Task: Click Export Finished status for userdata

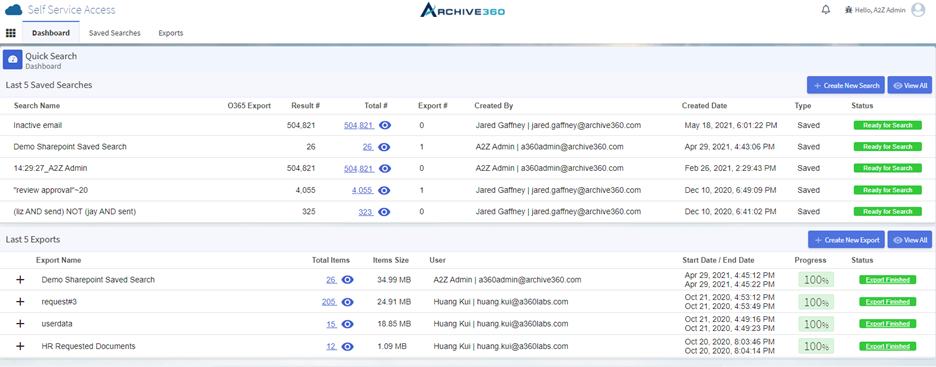Action: point(887,324)
